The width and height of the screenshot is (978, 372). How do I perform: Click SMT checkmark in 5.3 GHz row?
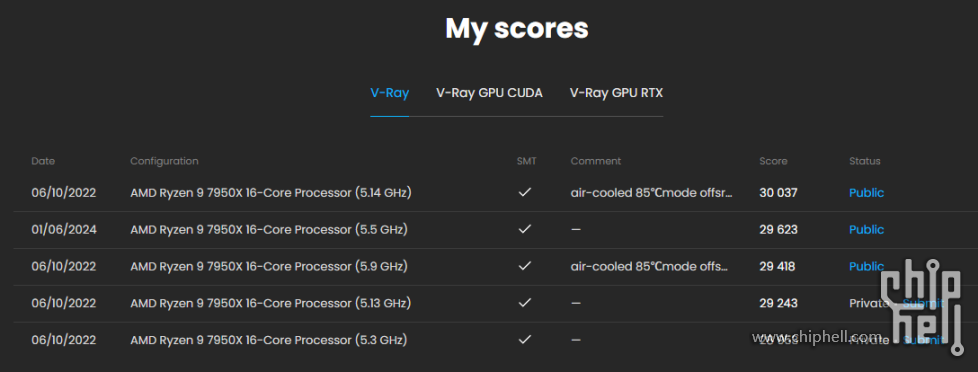[525, 340]
